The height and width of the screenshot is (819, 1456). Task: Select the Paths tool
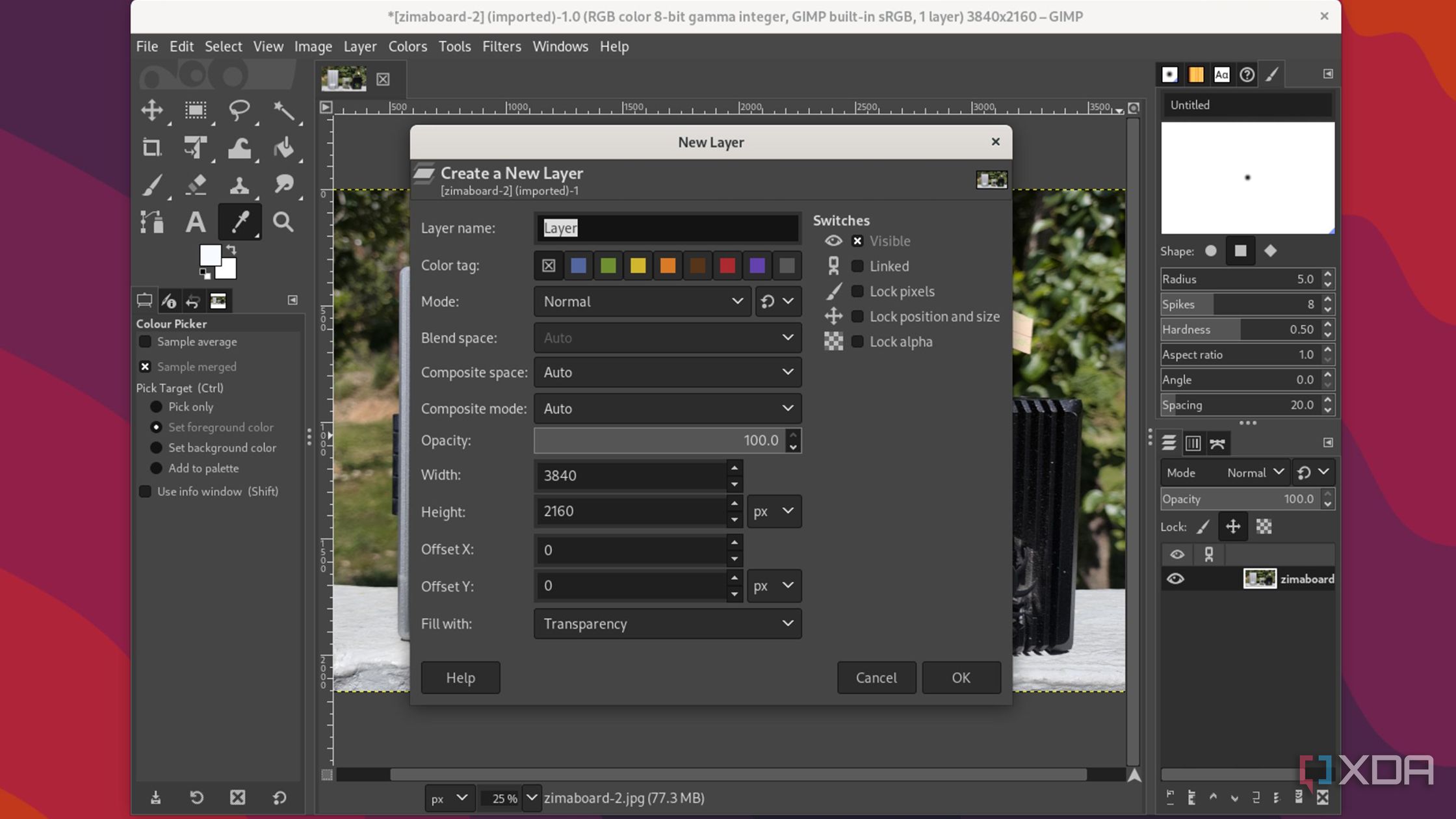pos(152,222)
